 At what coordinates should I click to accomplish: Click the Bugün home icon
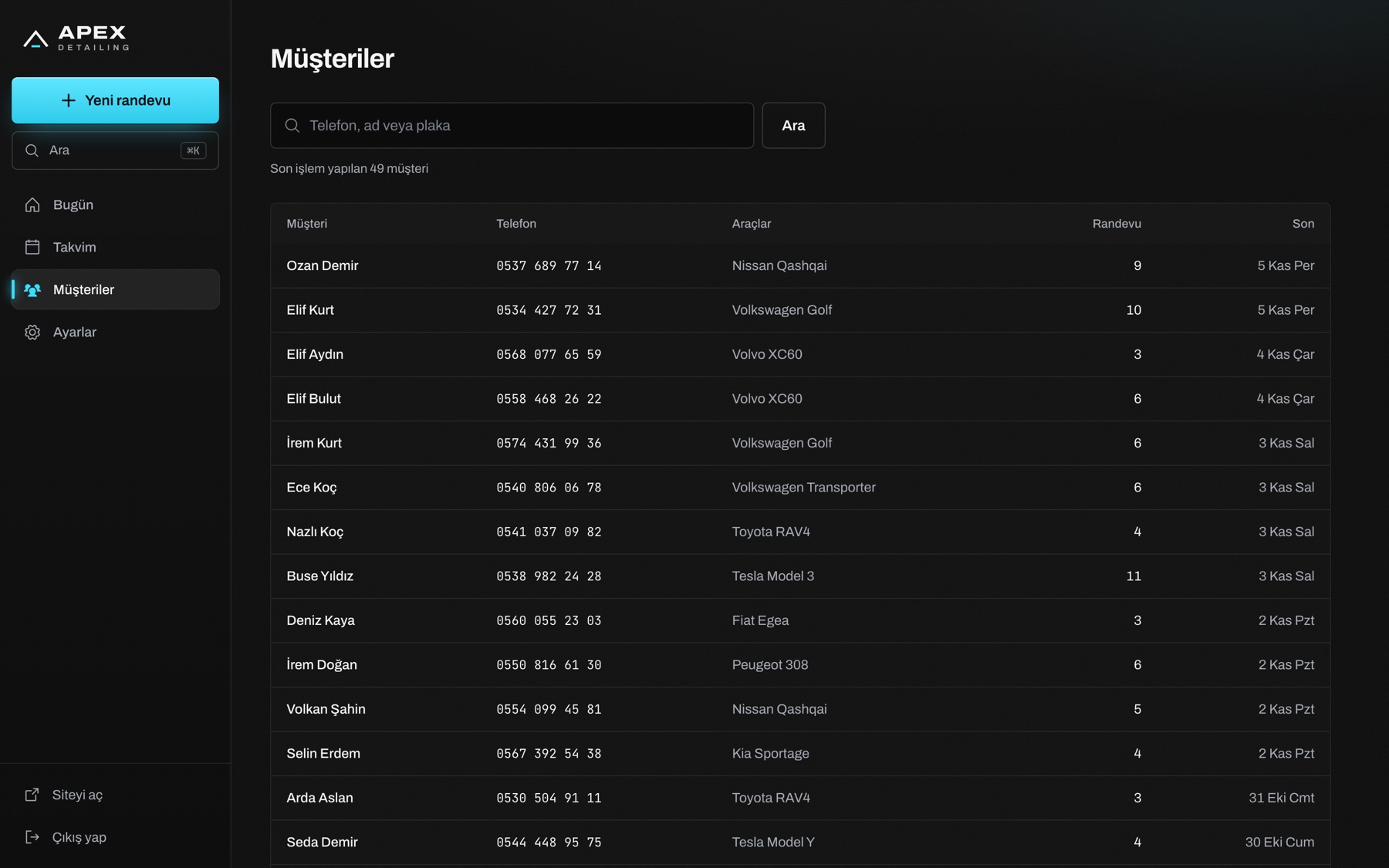click(x=32, y=204)
